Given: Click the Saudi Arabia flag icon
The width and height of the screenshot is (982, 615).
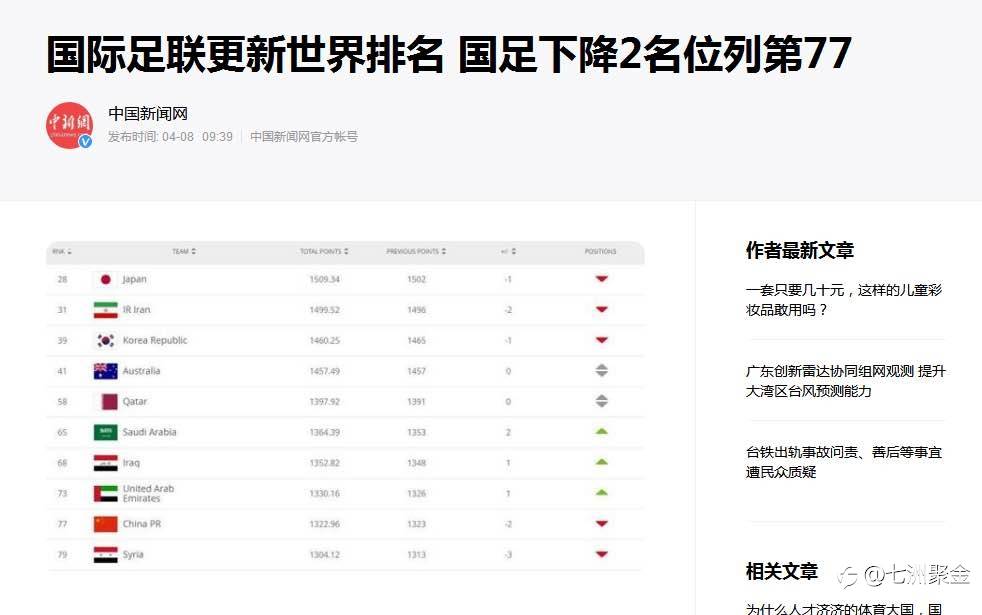Looking at the screenshot, I should point(105,432).
